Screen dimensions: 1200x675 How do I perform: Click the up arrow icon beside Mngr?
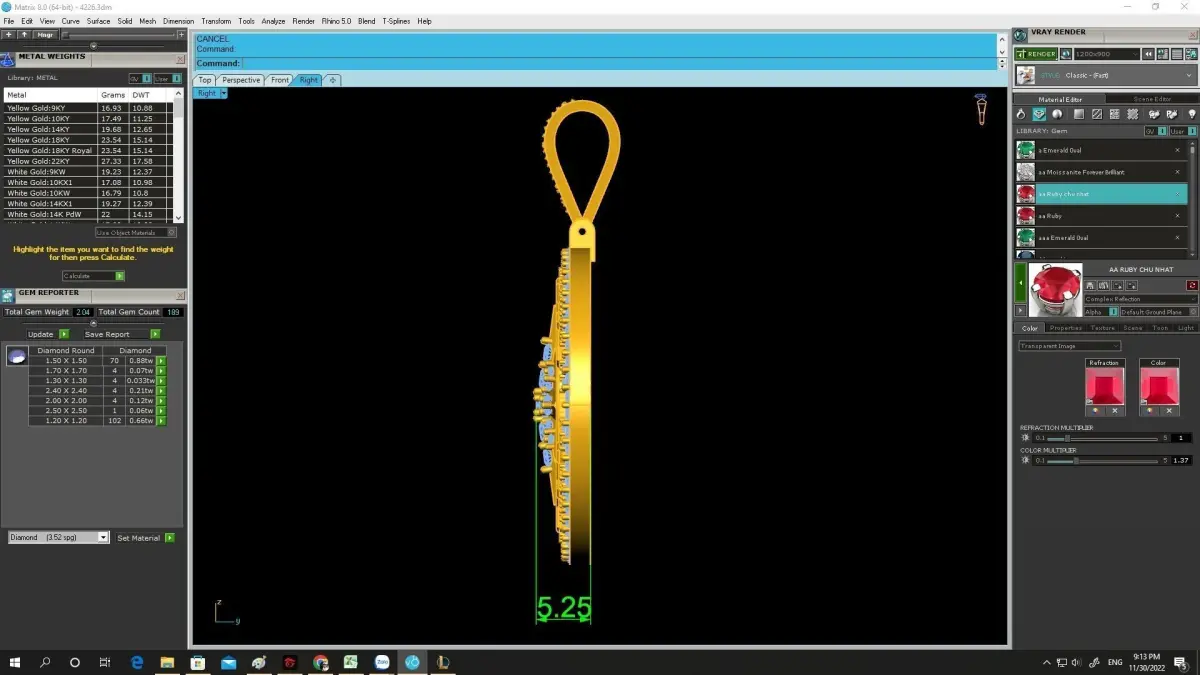point(25,35)
